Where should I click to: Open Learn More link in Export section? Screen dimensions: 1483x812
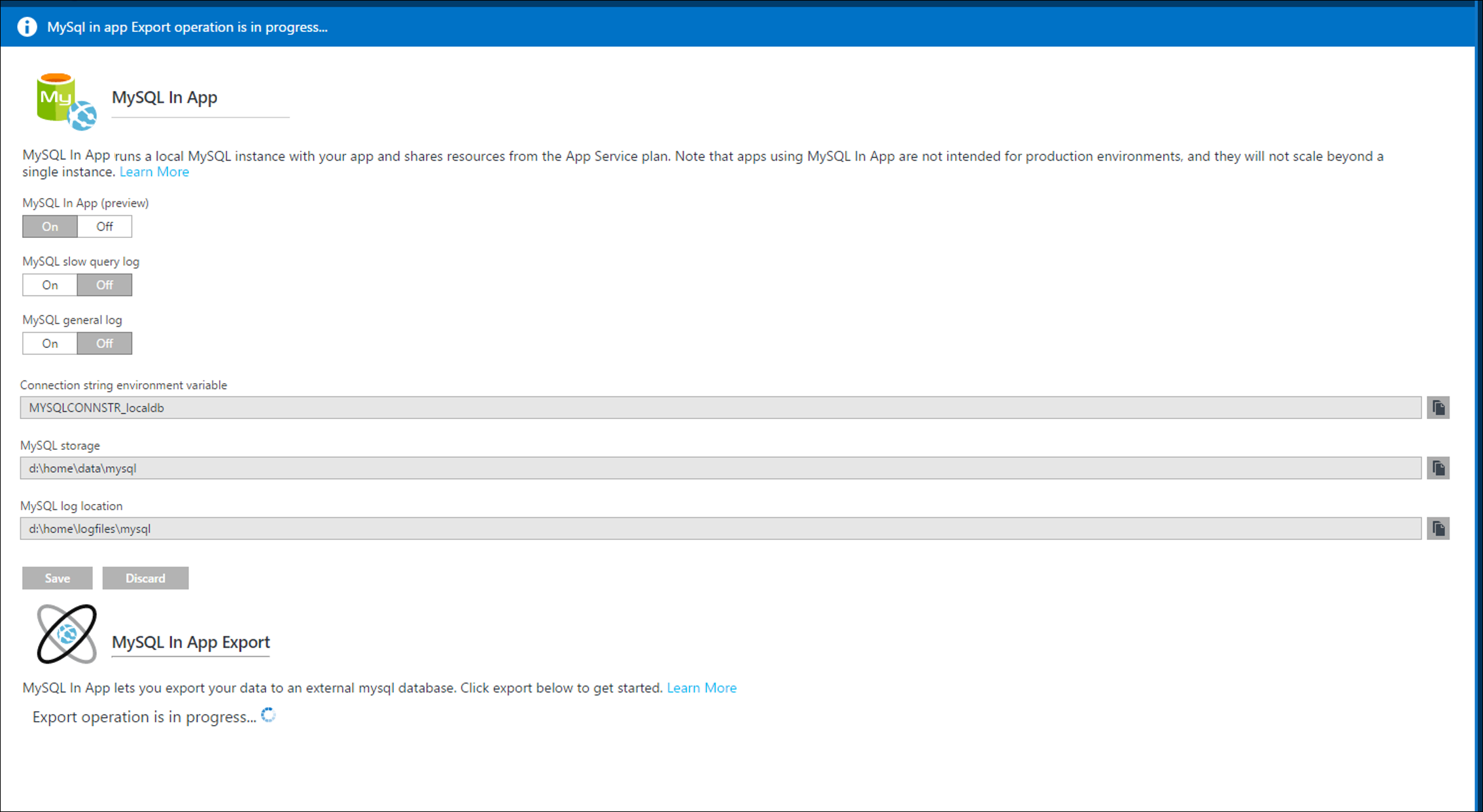tap(701, 688)
